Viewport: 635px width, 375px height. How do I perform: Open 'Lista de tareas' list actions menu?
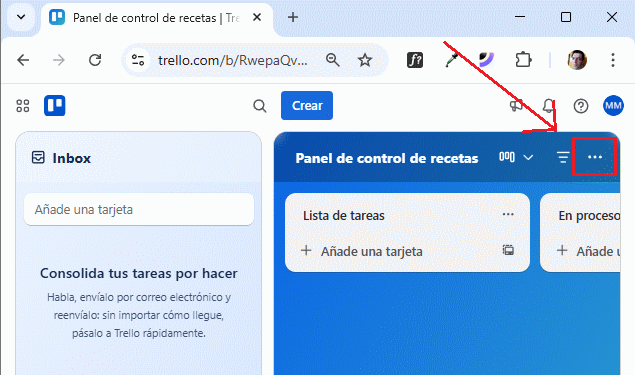tap(508, 214)
